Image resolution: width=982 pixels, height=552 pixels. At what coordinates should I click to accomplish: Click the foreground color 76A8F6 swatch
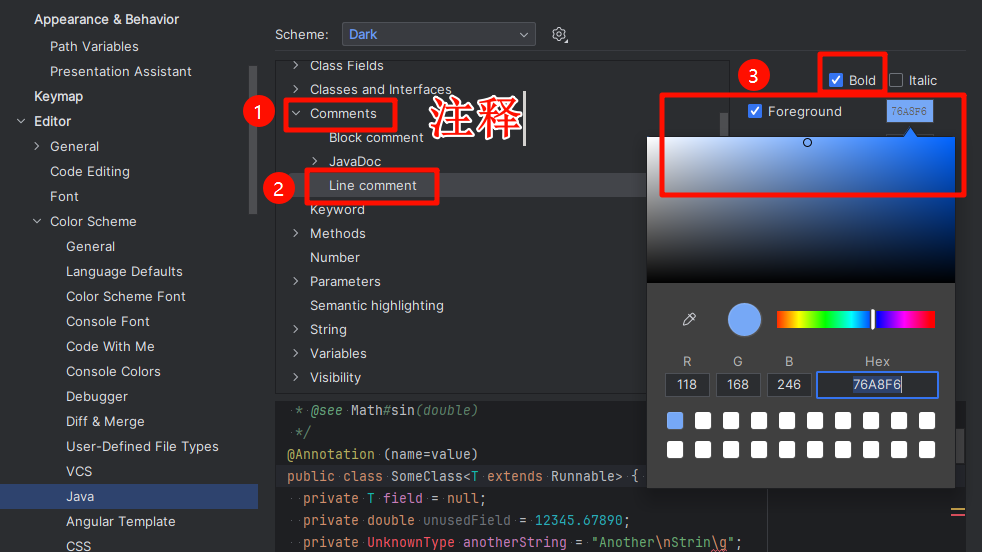click(909, 112)
